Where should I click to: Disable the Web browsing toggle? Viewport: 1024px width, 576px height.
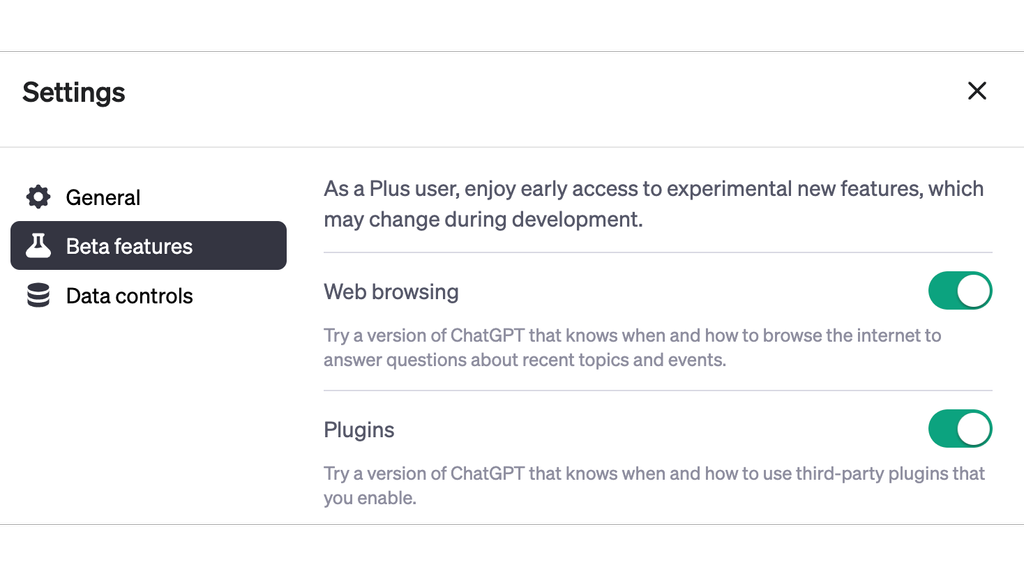click(x=959, y=291)
